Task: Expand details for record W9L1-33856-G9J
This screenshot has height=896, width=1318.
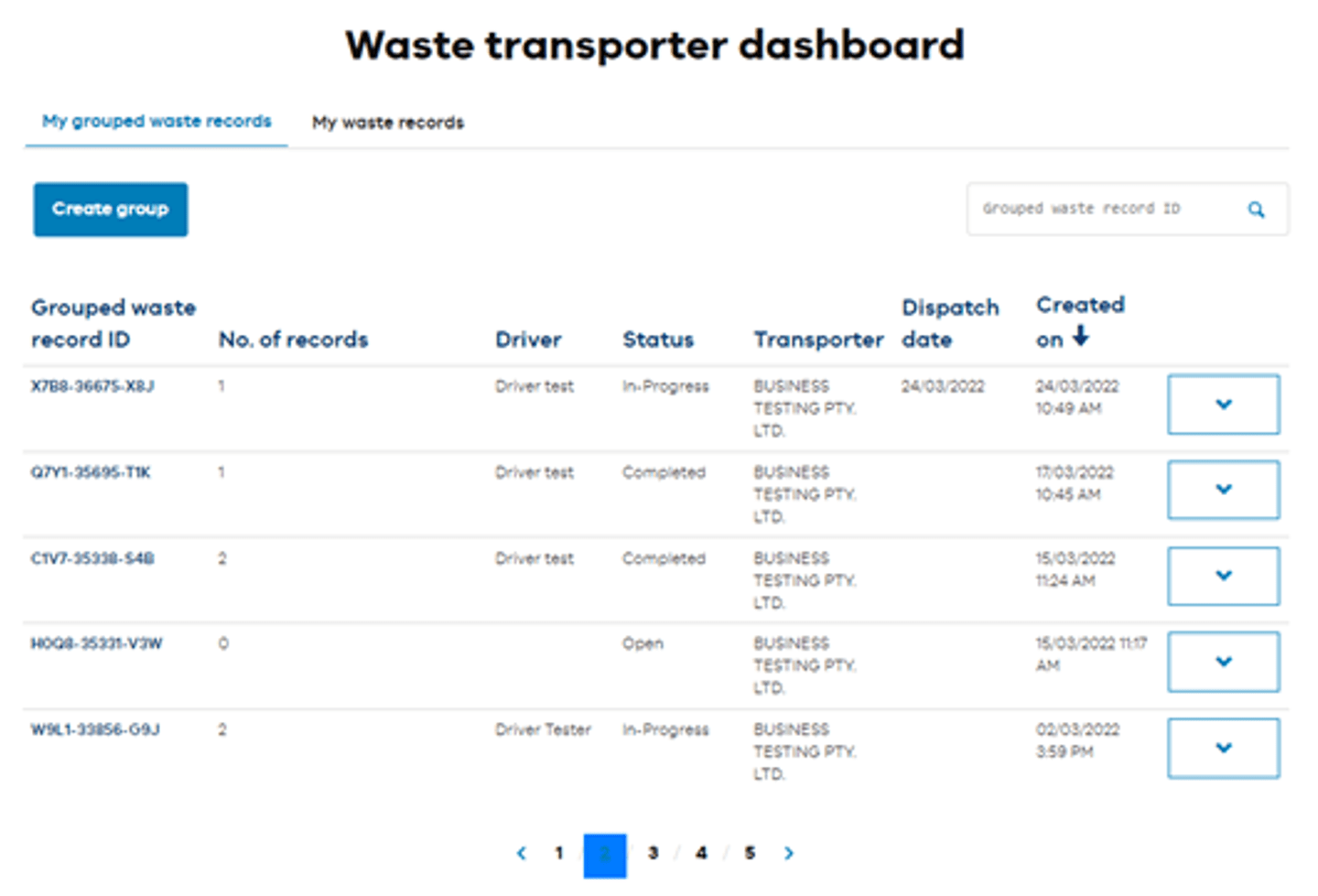Action: 1223,747
